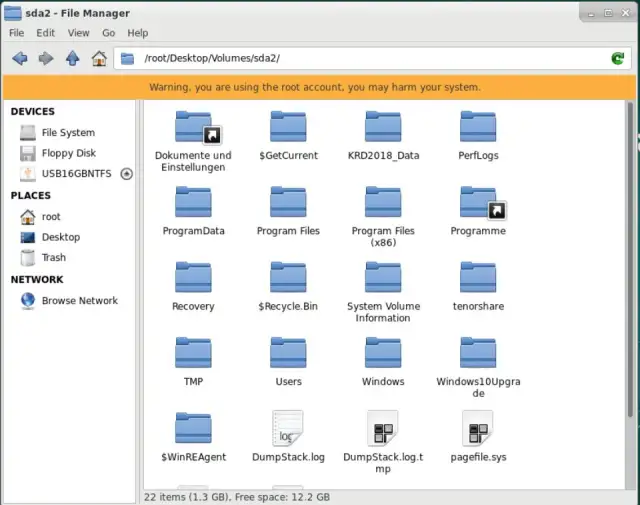The image size is (640, 505).
Task: Select the $Recycle.Bin folder
Action: click(288, 277)
